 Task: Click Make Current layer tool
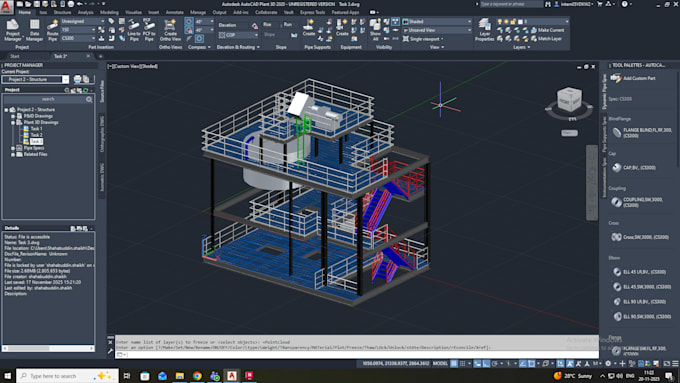pyautogui.click(x=547, y=30)
